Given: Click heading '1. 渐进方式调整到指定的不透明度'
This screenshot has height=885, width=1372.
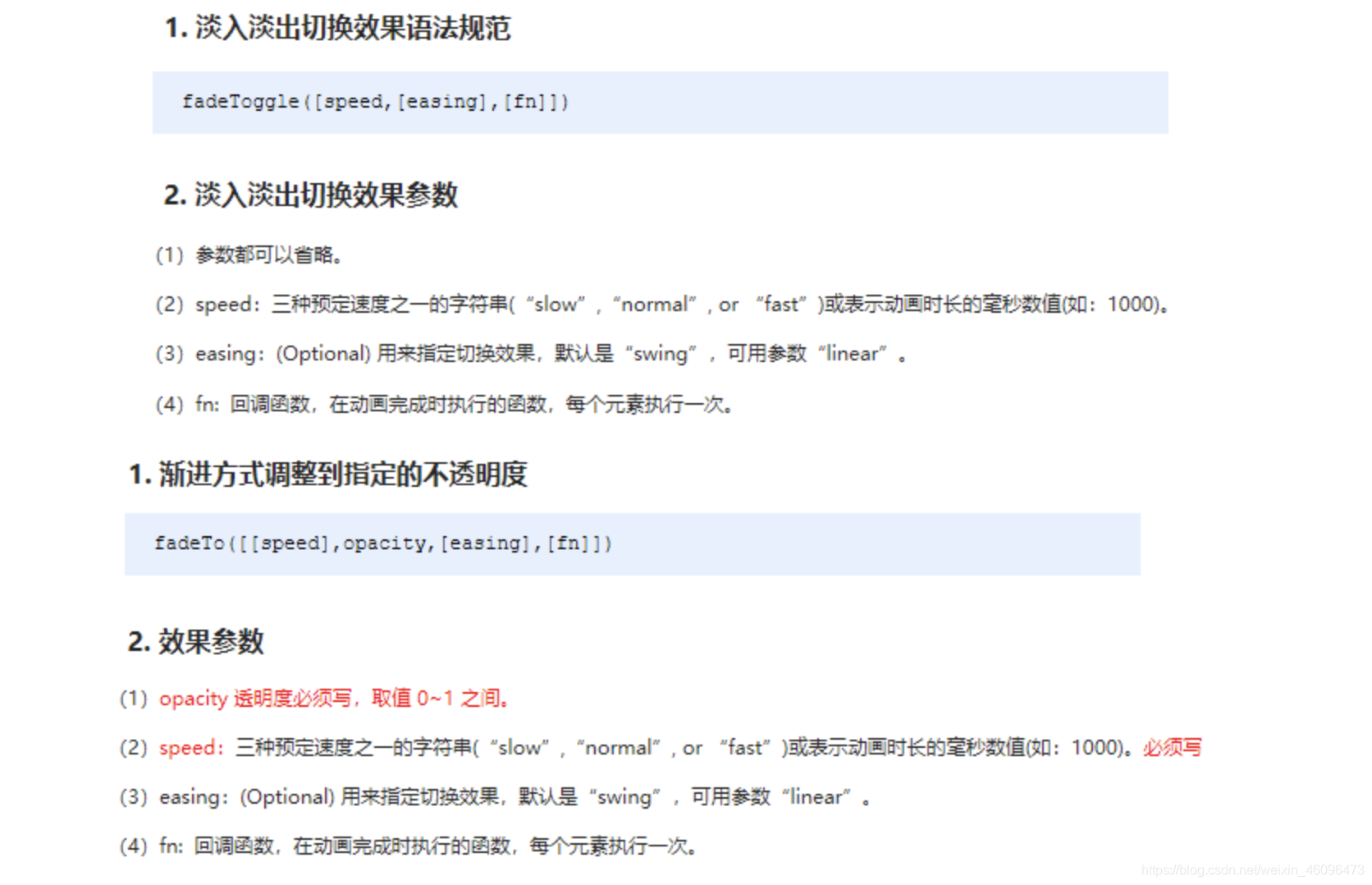Looking at the screenshot, I should (327, 475).
